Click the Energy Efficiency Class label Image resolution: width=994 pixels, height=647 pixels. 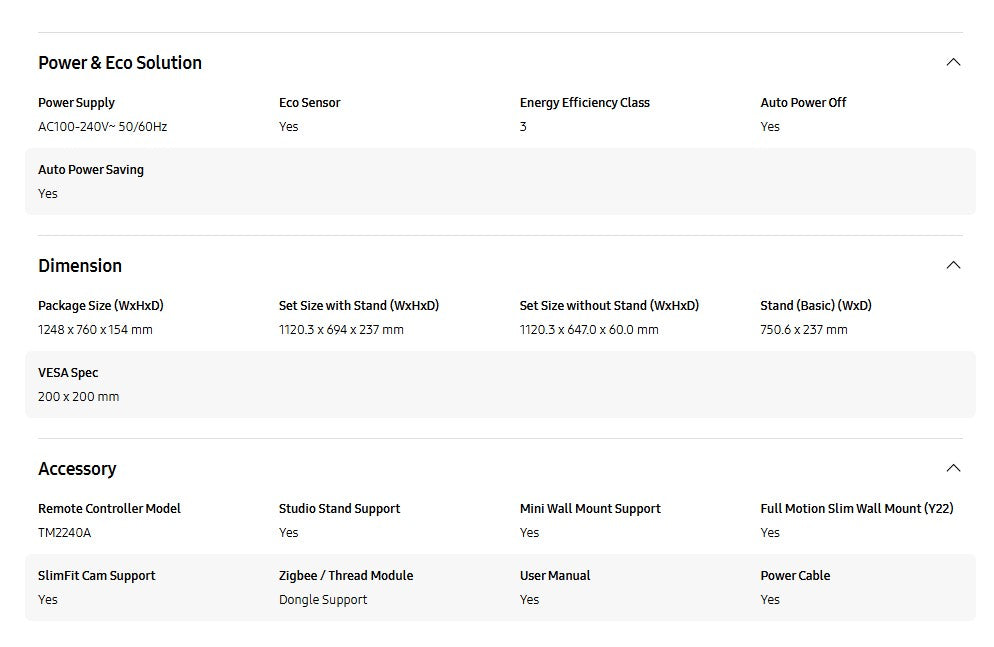pos(584,103)
